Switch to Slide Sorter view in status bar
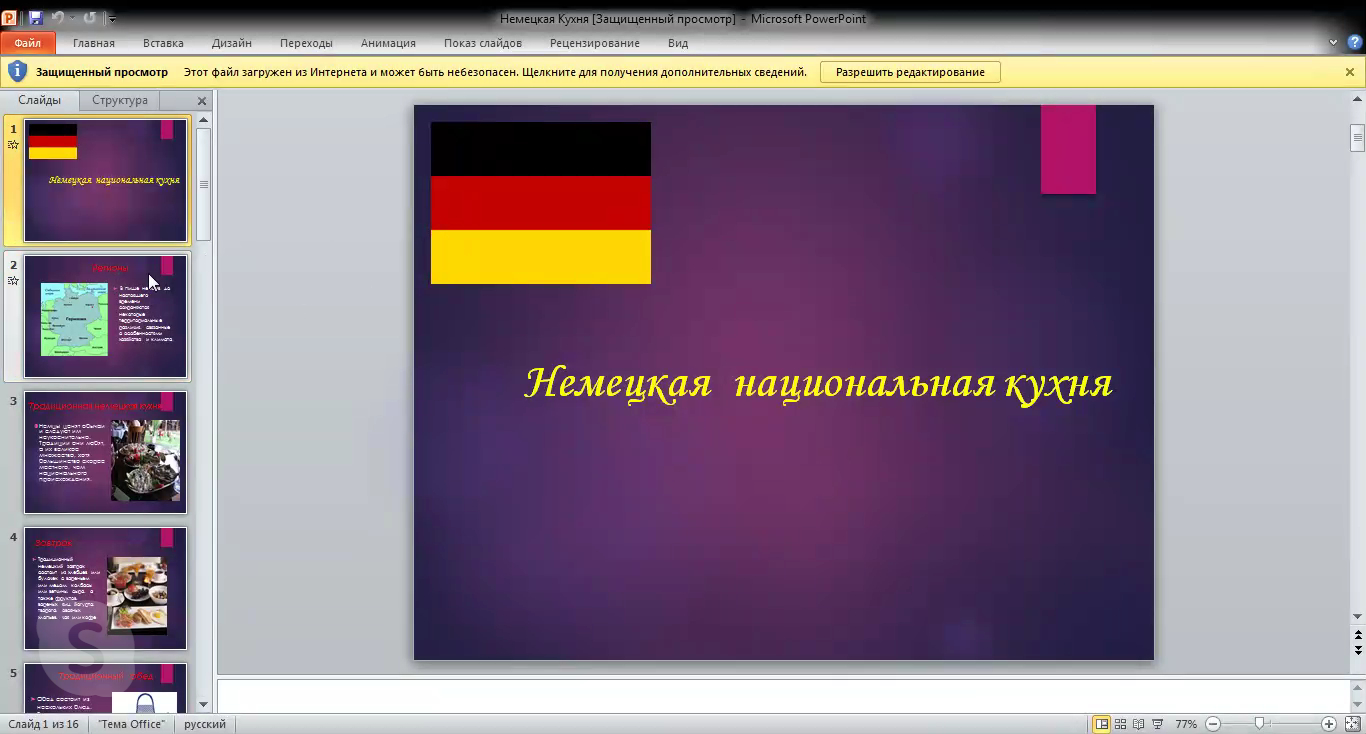Viewport: 1366px width, 734px height. pyautogui.click(x=1120, y=724)
